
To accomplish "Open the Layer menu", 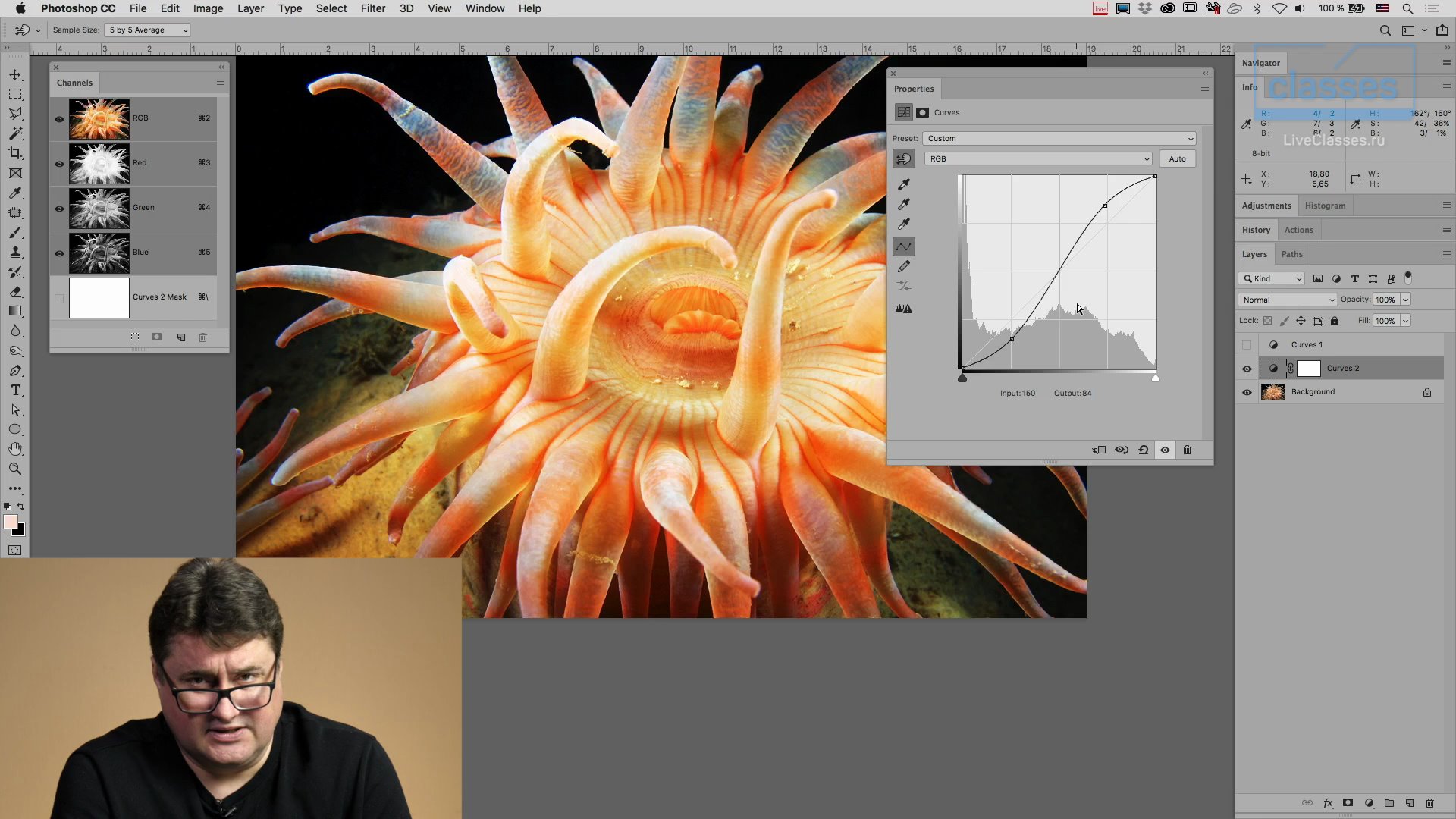I will [250, 8].
